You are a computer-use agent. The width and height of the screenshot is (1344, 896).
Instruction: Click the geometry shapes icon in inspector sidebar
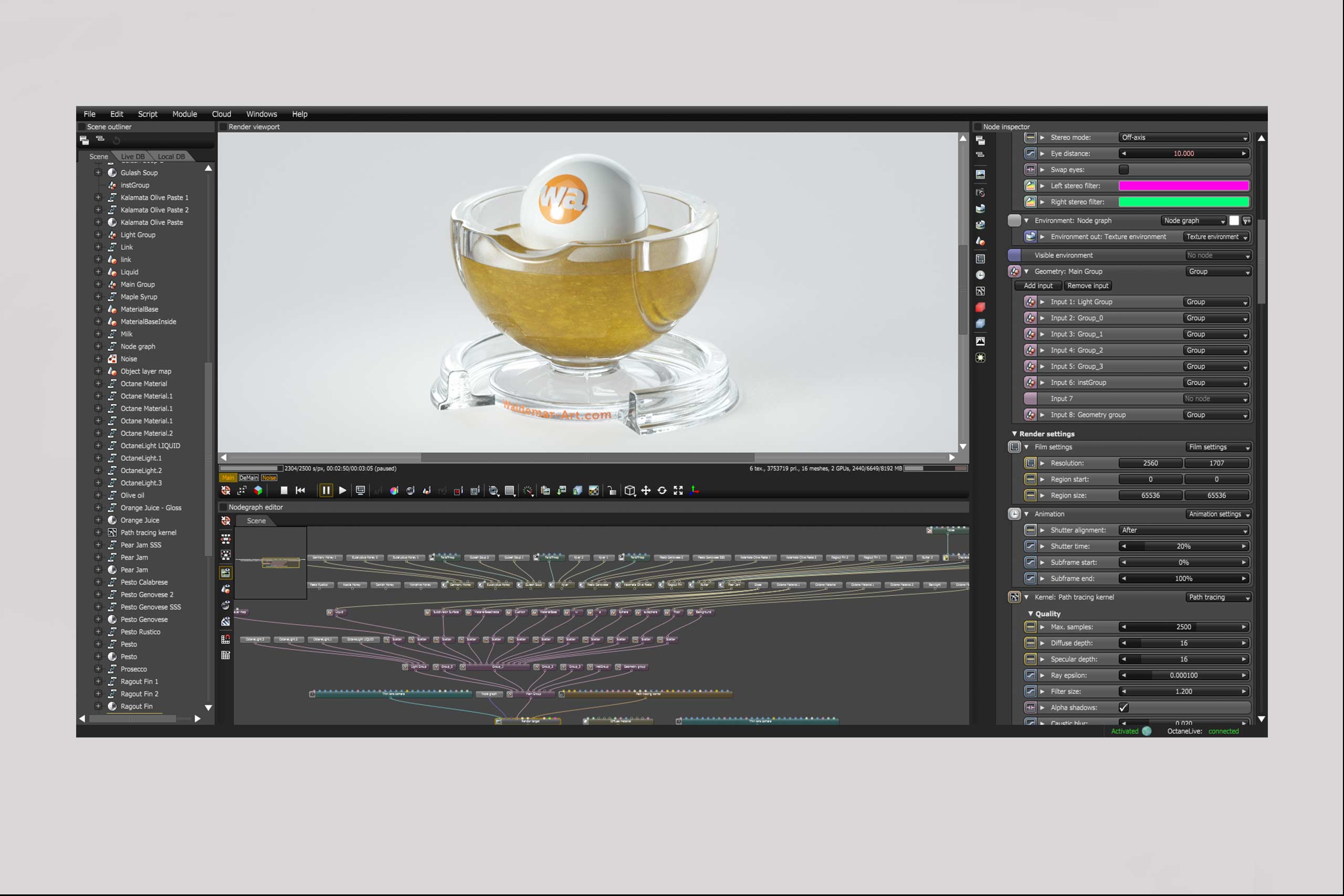[x=980, y=241]
